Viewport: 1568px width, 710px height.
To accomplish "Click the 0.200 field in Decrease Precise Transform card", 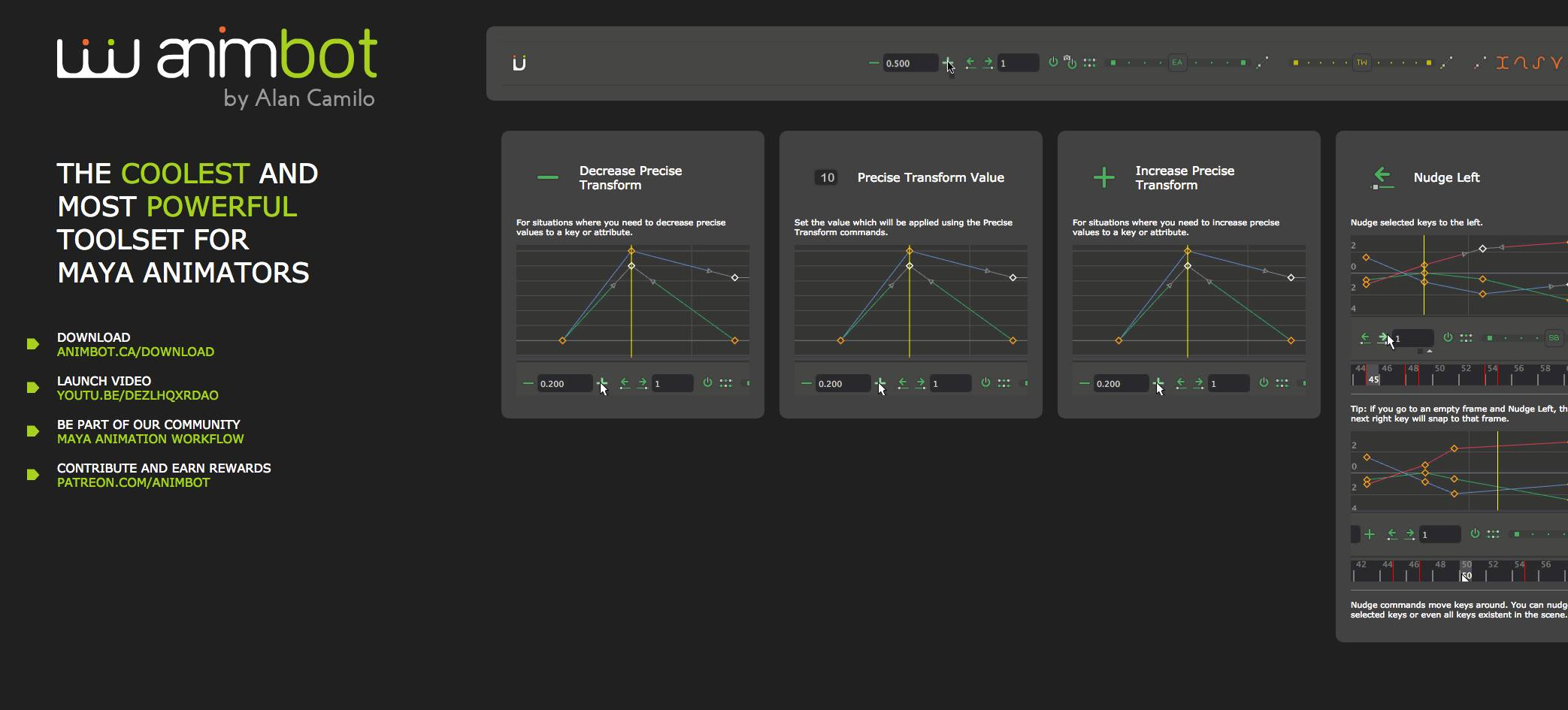I will pos(565,383).
